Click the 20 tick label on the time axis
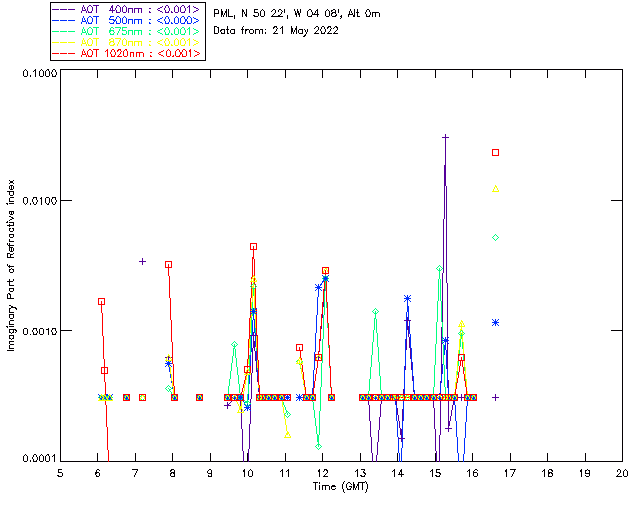 point(622,473)
